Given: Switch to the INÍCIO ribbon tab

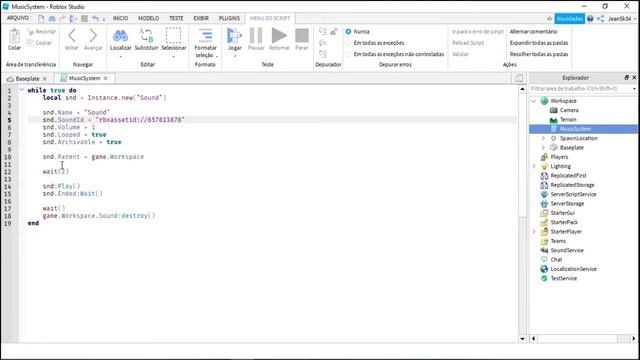Looking at the screenshot, I should (120, 18).
